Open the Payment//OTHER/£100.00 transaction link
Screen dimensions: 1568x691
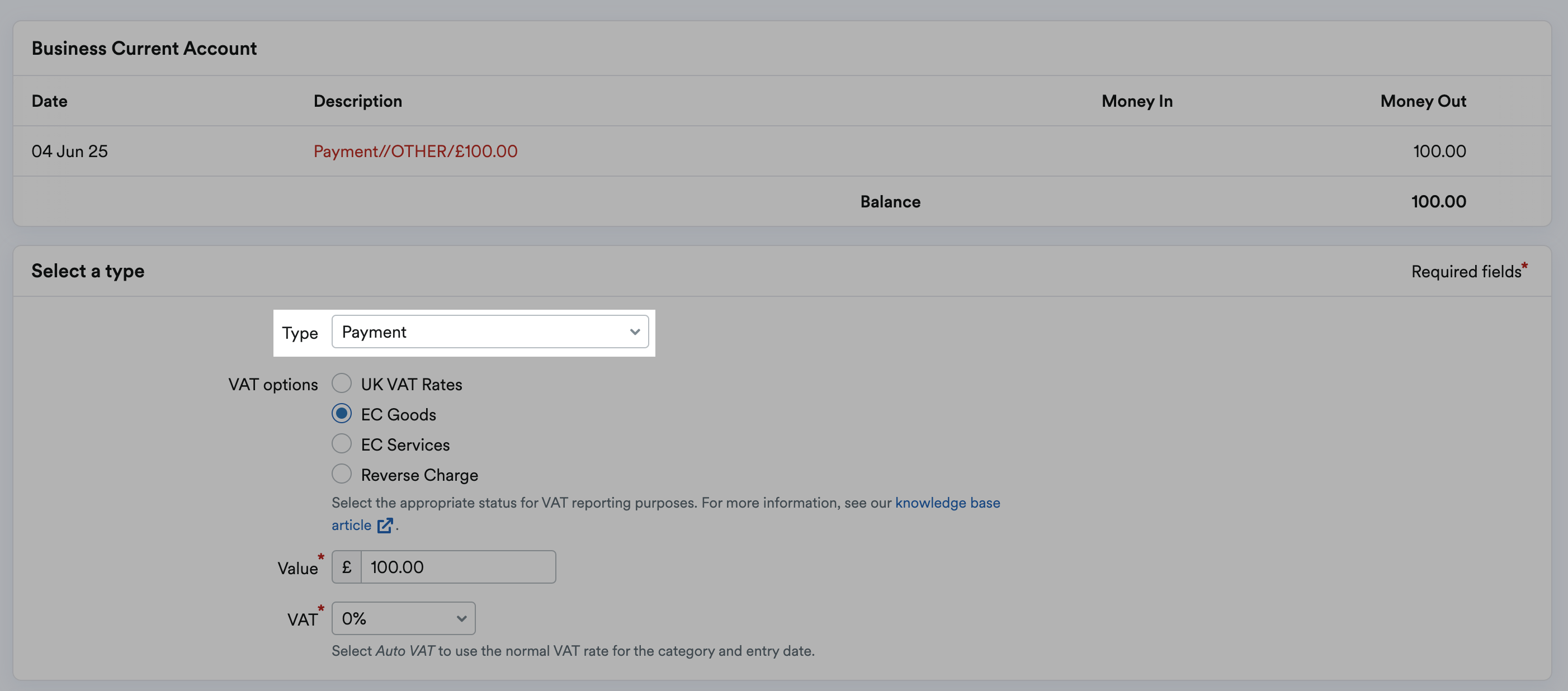(x=415, y=151)
